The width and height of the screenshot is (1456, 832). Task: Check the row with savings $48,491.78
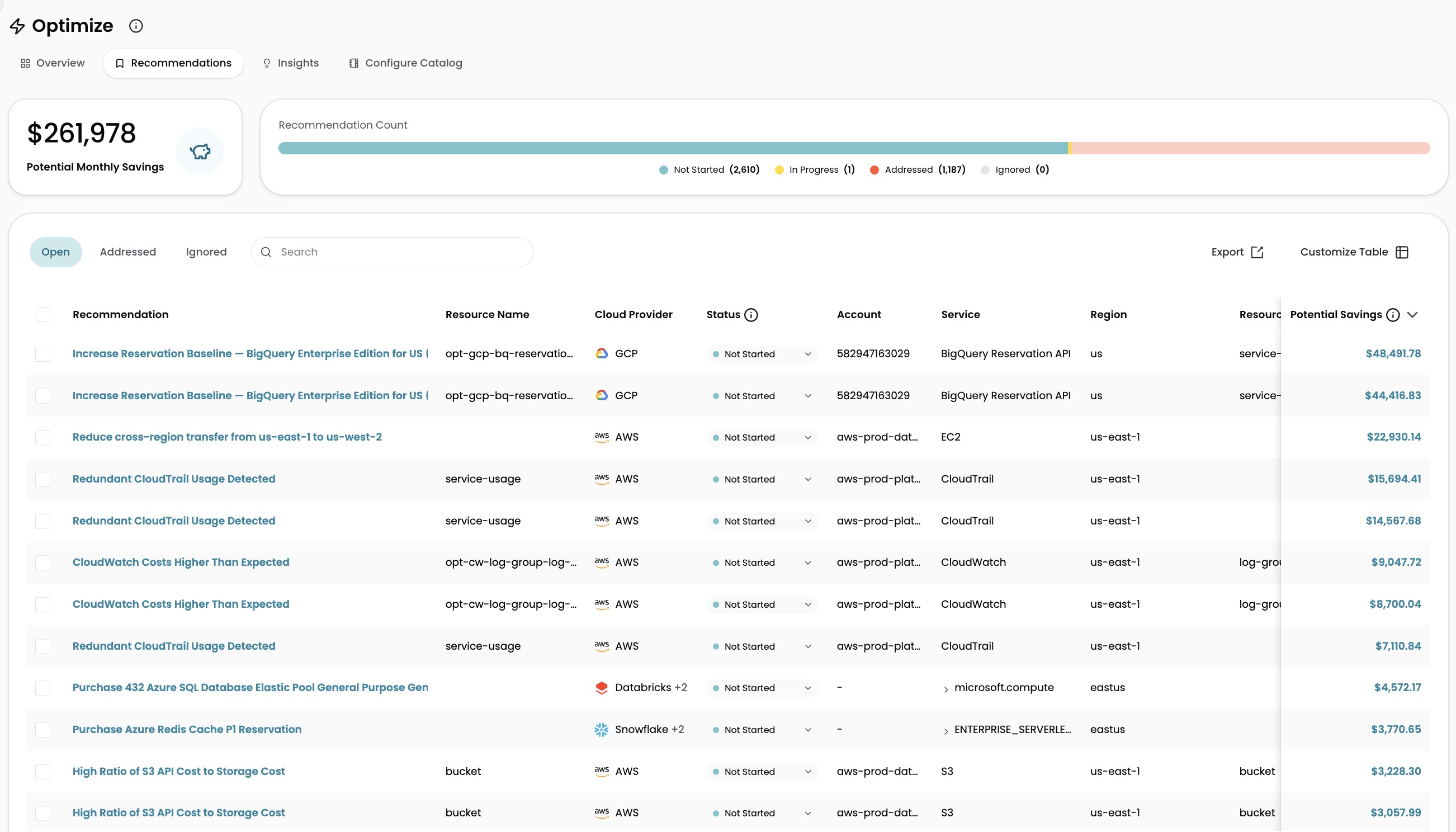(43, 354)
